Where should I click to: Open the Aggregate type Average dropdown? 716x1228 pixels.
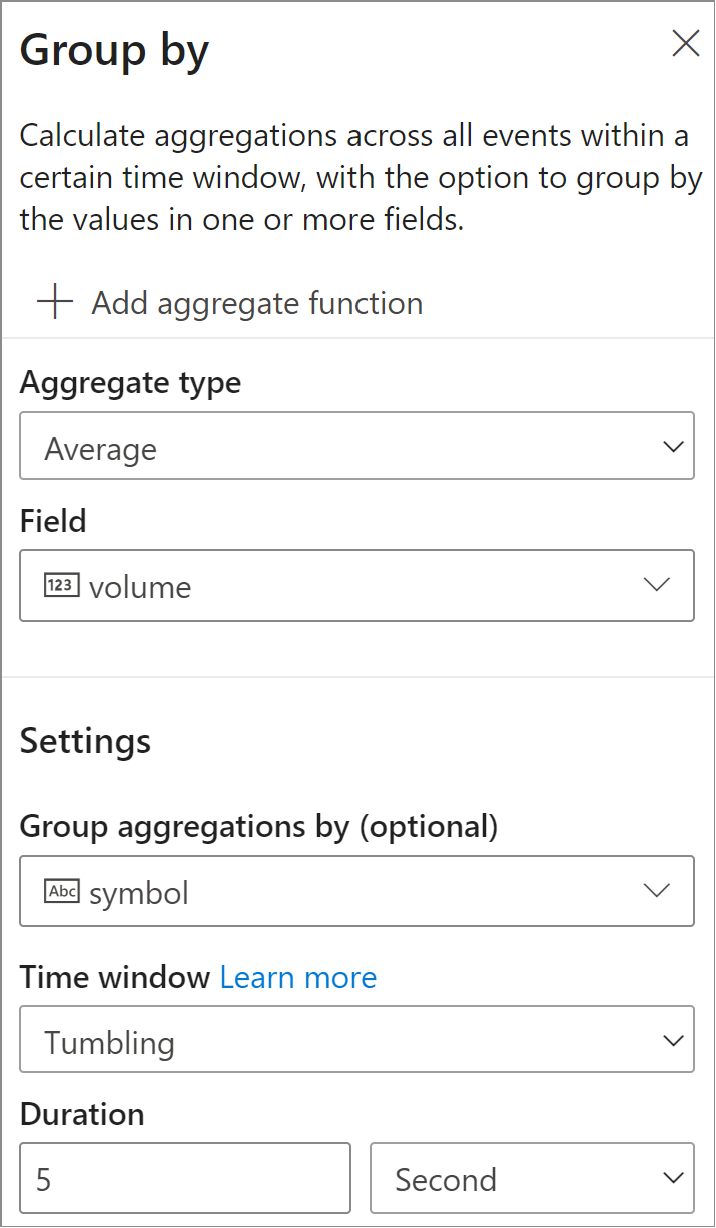tap(357, 446)
